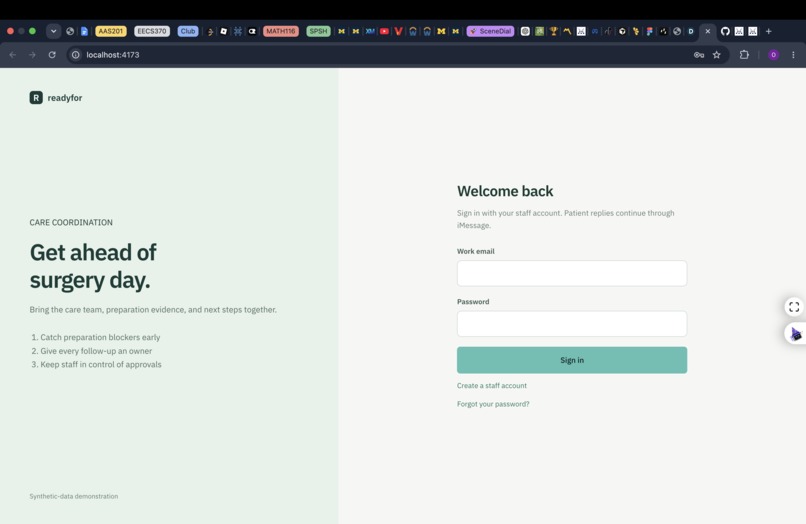Click the readyfor brand name text
806x524 pixels.
coord(65,98)
